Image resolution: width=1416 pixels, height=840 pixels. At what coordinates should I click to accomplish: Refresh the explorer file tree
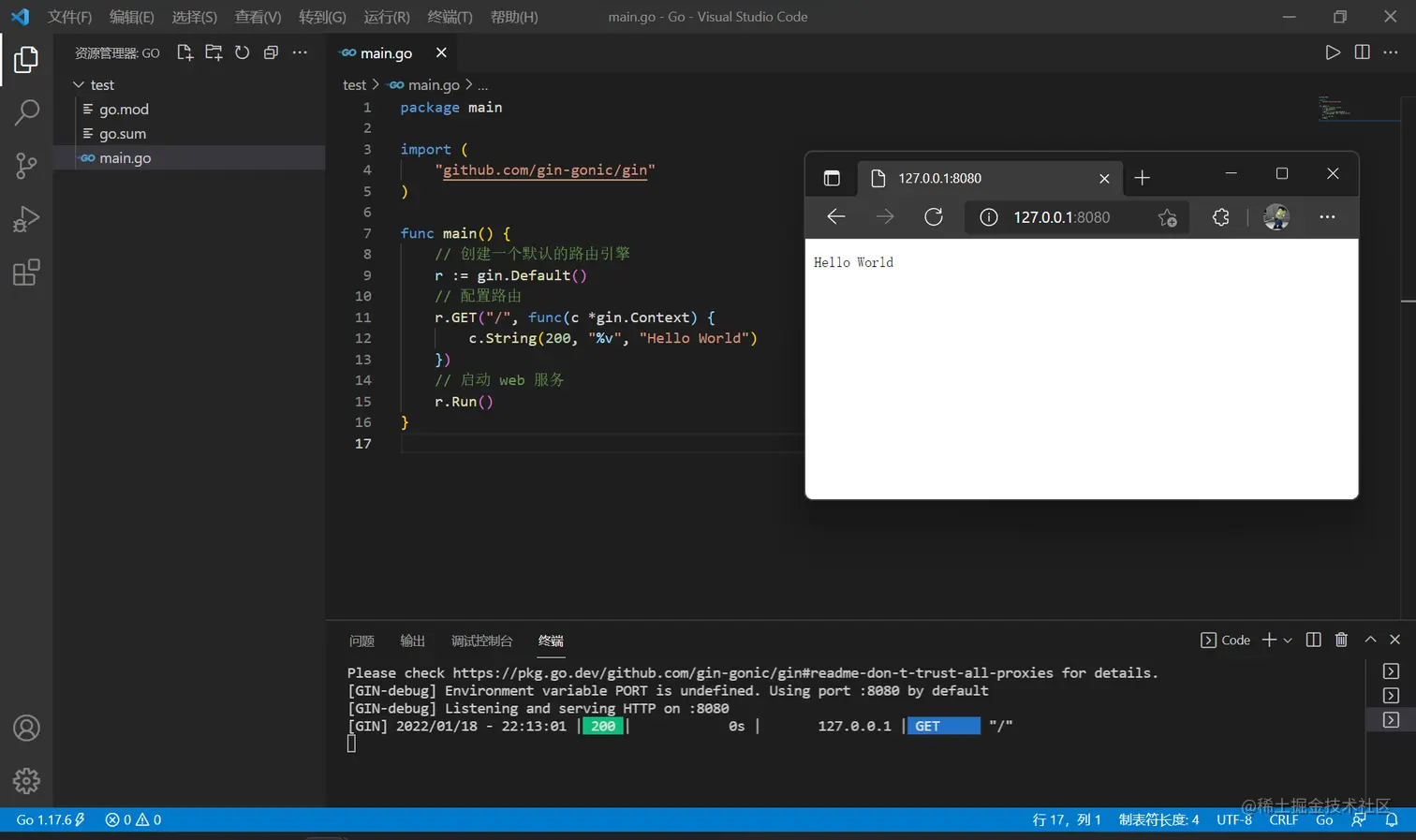pos(243,52)
